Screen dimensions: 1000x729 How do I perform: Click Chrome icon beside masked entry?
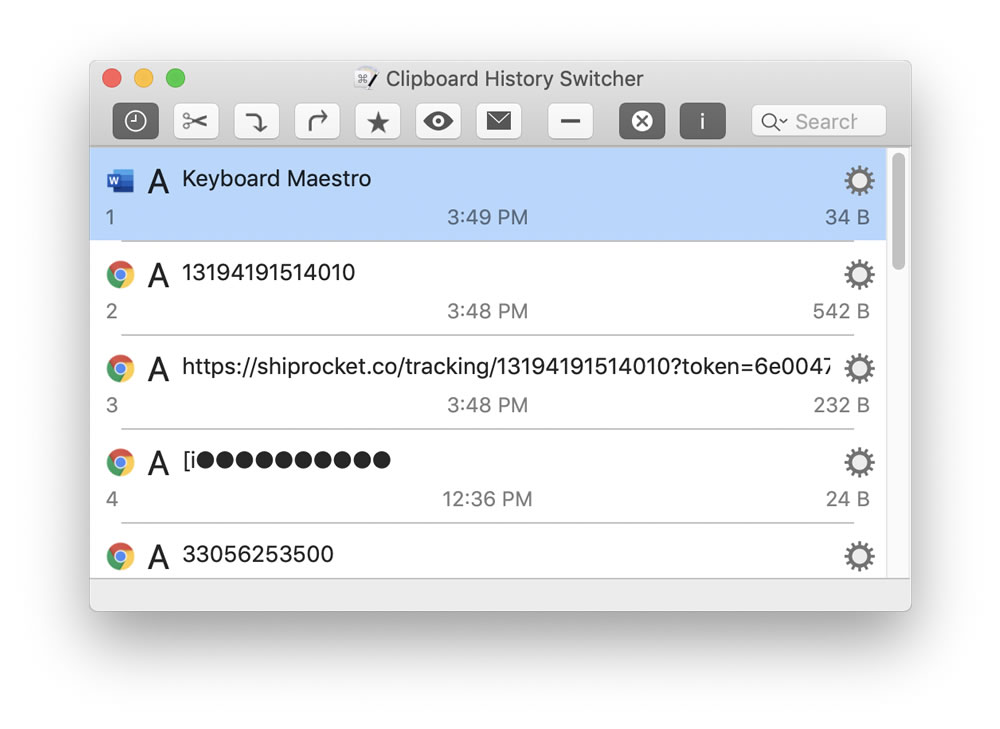click(120, 462)
